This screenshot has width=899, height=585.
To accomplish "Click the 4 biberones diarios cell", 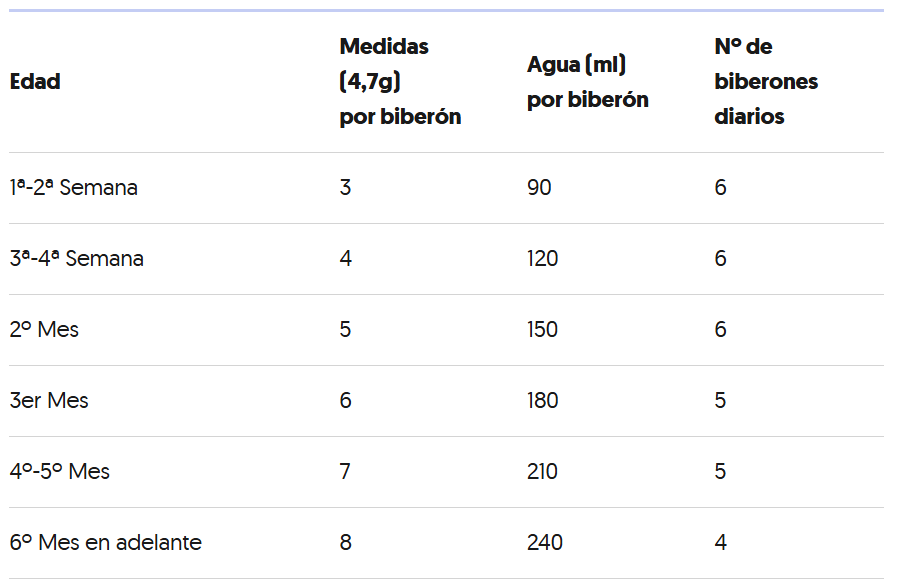I will (720, 543).
